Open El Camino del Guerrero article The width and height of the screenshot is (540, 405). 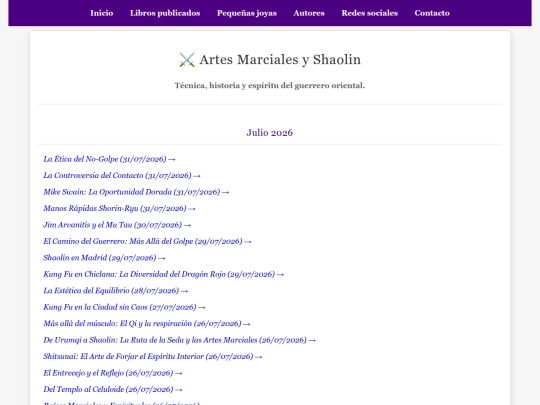coord(147,241)
